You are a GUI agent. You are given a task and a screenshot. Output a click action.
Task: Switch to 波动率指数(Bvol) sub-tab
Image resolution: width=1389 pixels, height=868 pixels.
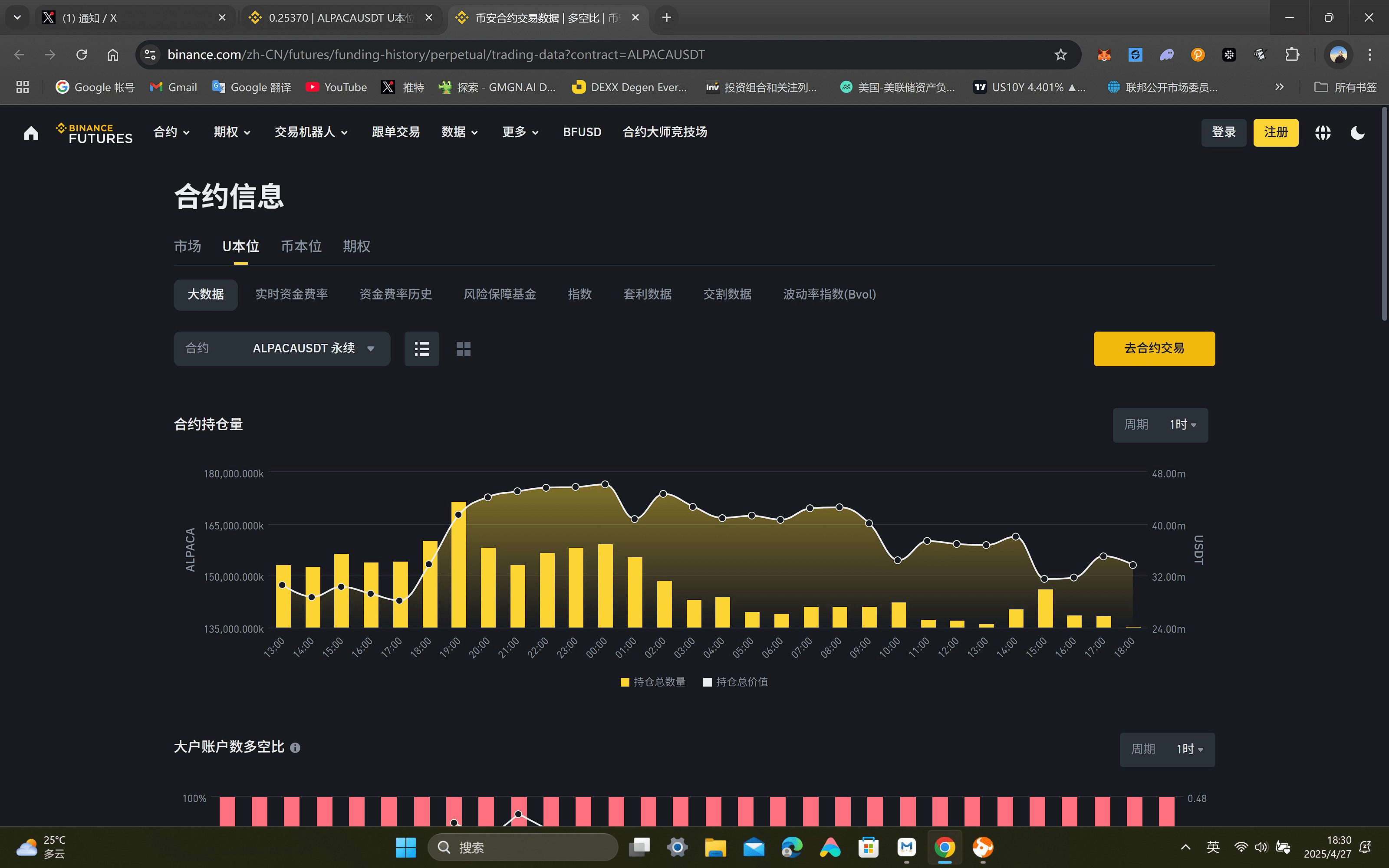(829, 295)
